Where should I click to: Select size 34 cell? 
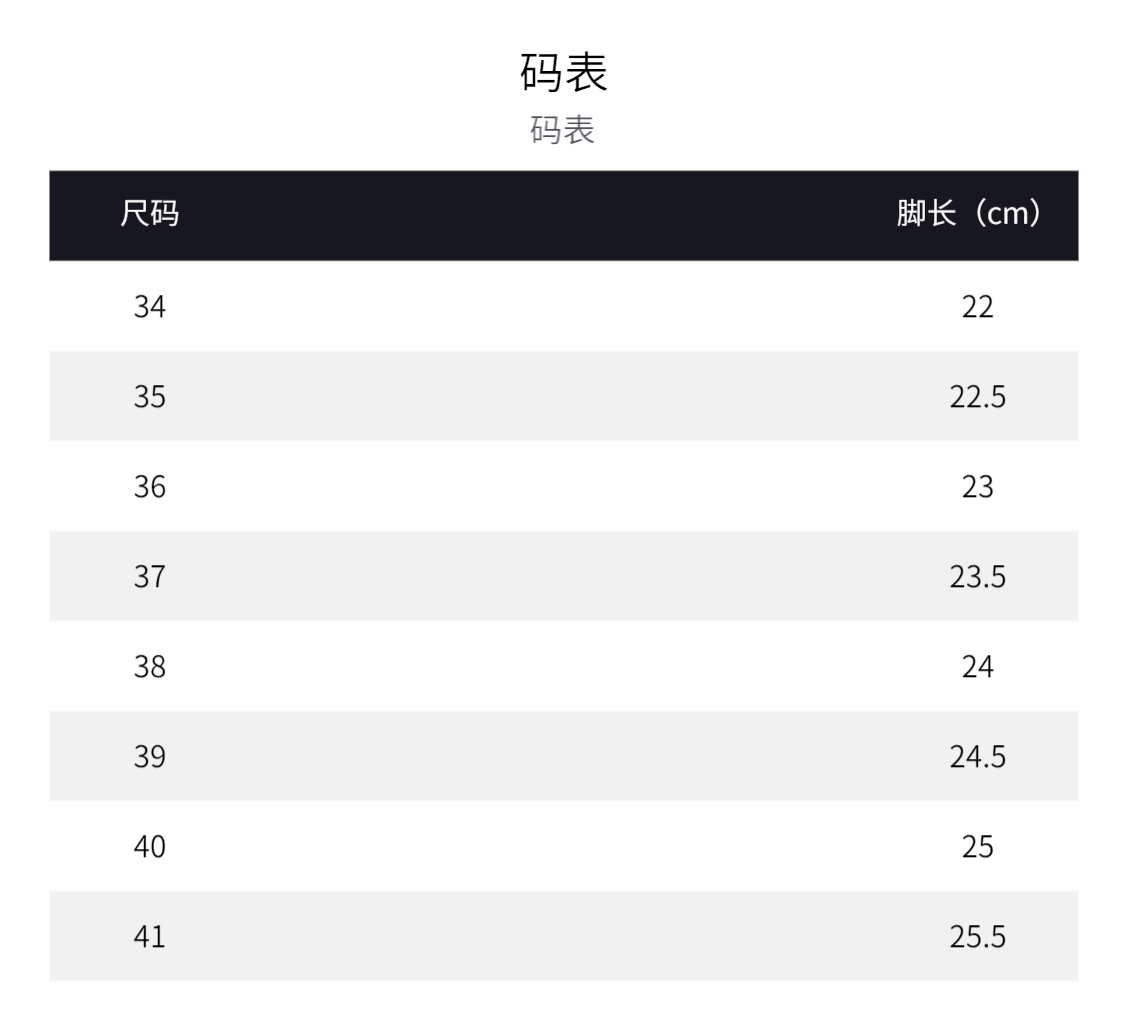click(x=149, y=306)
